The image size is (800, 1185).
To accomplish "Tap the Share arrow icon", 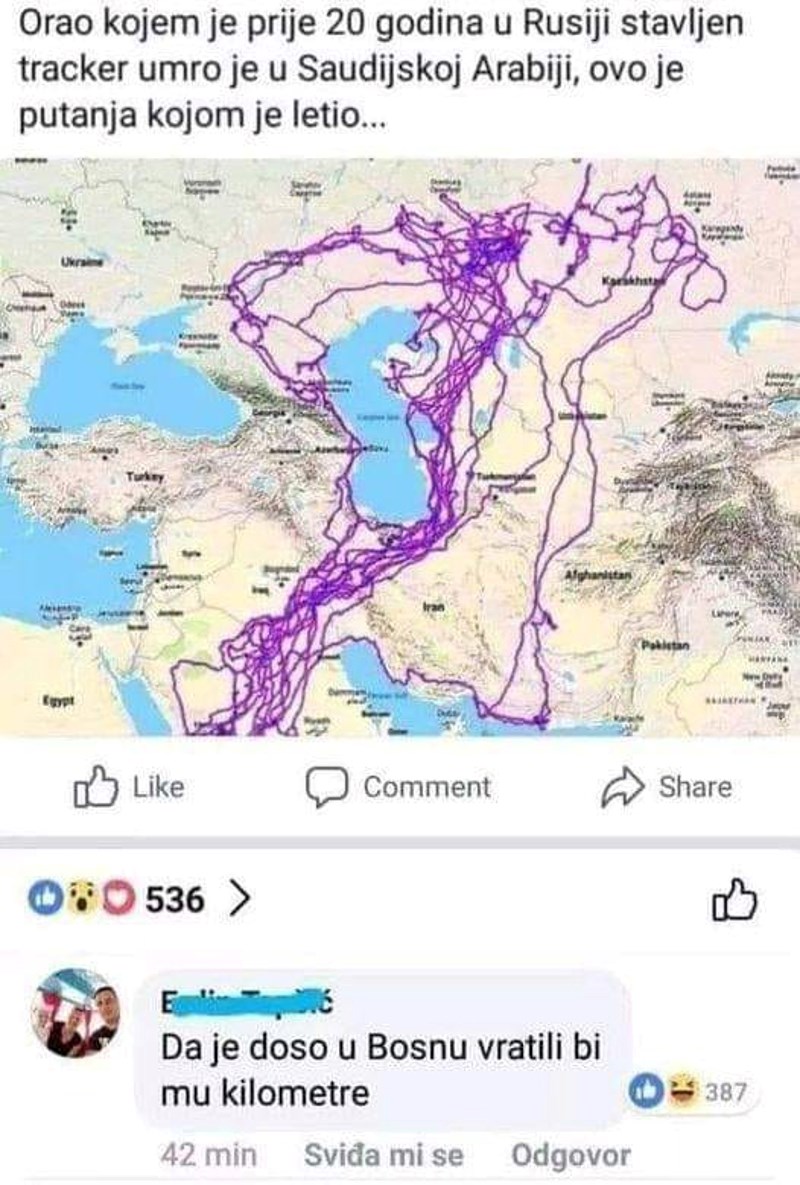I will click(x=622, y=787).
